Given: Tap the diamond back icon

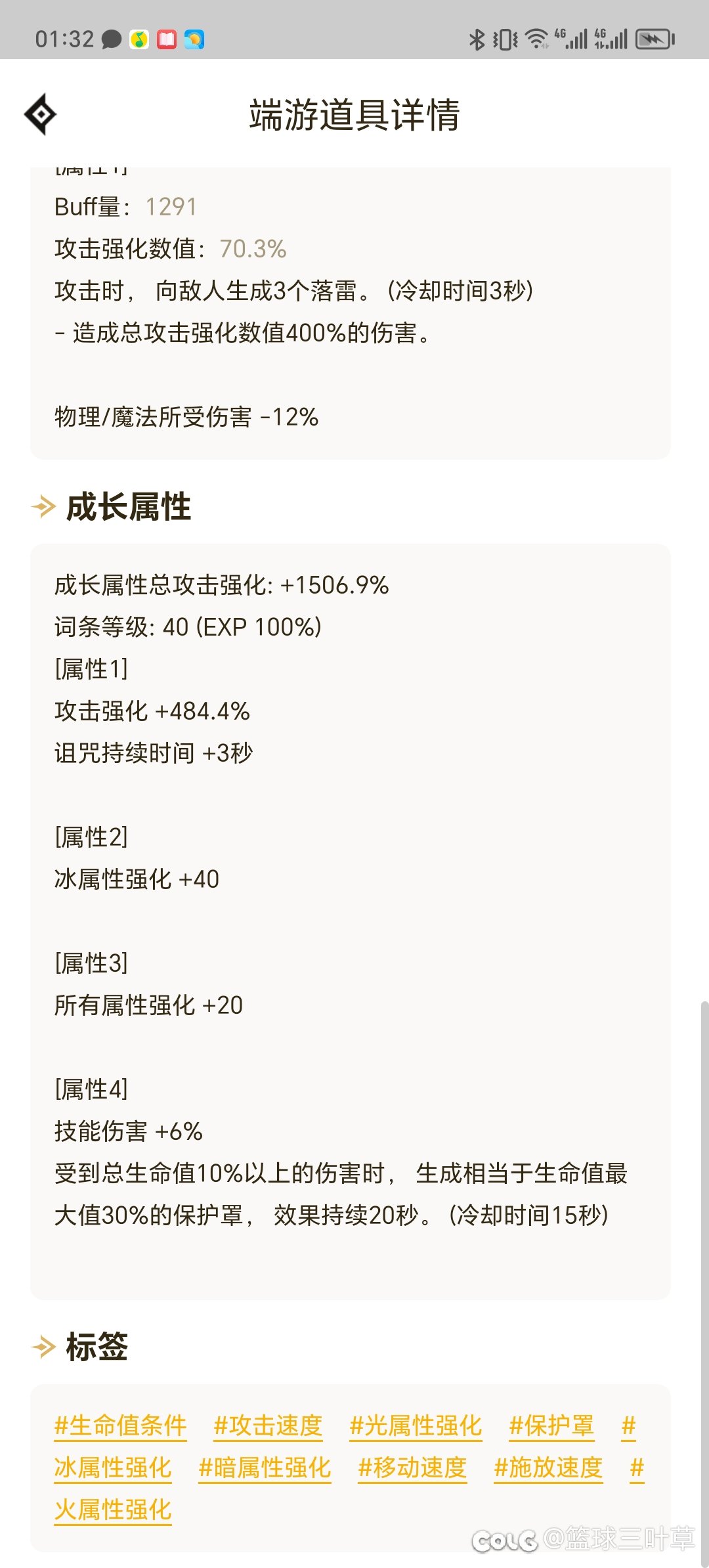Looking at the screenshot, I should (x=41, y=114).
